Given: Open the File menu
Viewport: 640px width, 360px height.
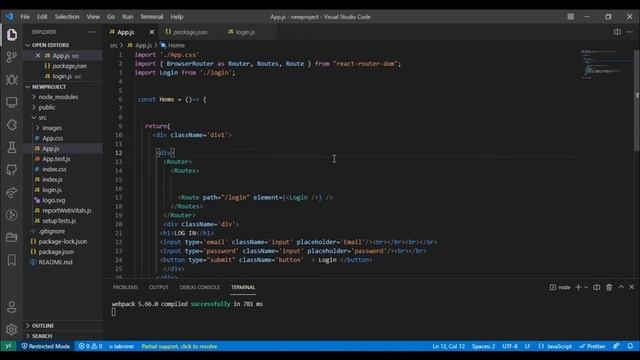Looking at the screenshot, I should click(25, 17).
